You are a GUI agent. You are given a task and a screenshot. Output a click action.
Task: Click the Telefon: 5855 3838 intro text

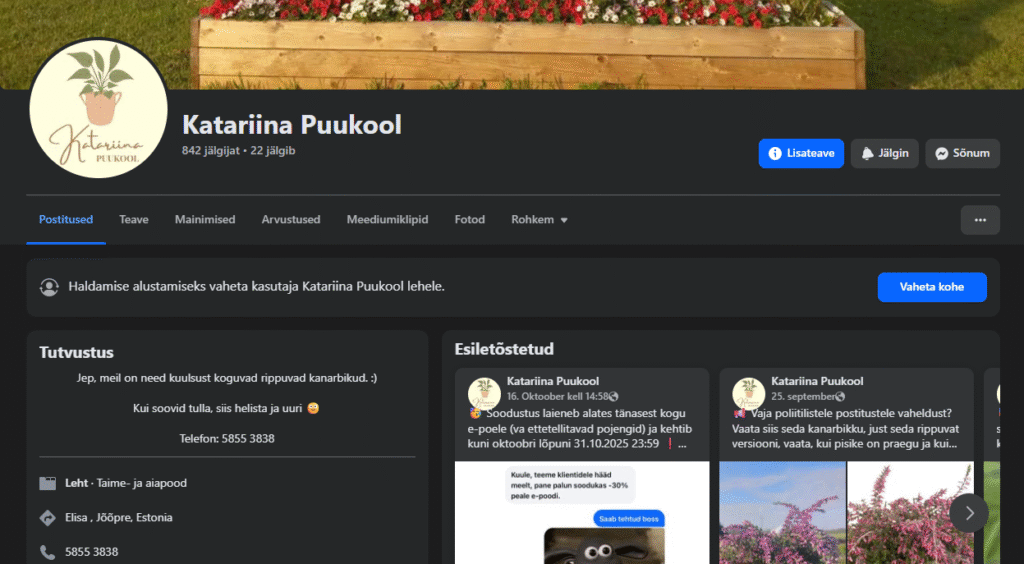point(227,439)
